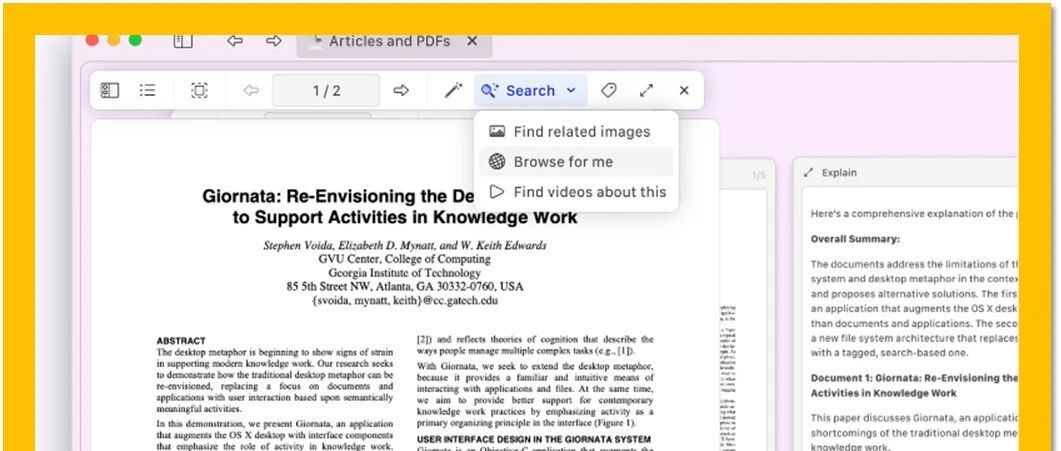Viewport: 1061px width, 451px height.
Task: Toggle the sidebar panel icon in title bar
Action: click(x=183, y=41)
